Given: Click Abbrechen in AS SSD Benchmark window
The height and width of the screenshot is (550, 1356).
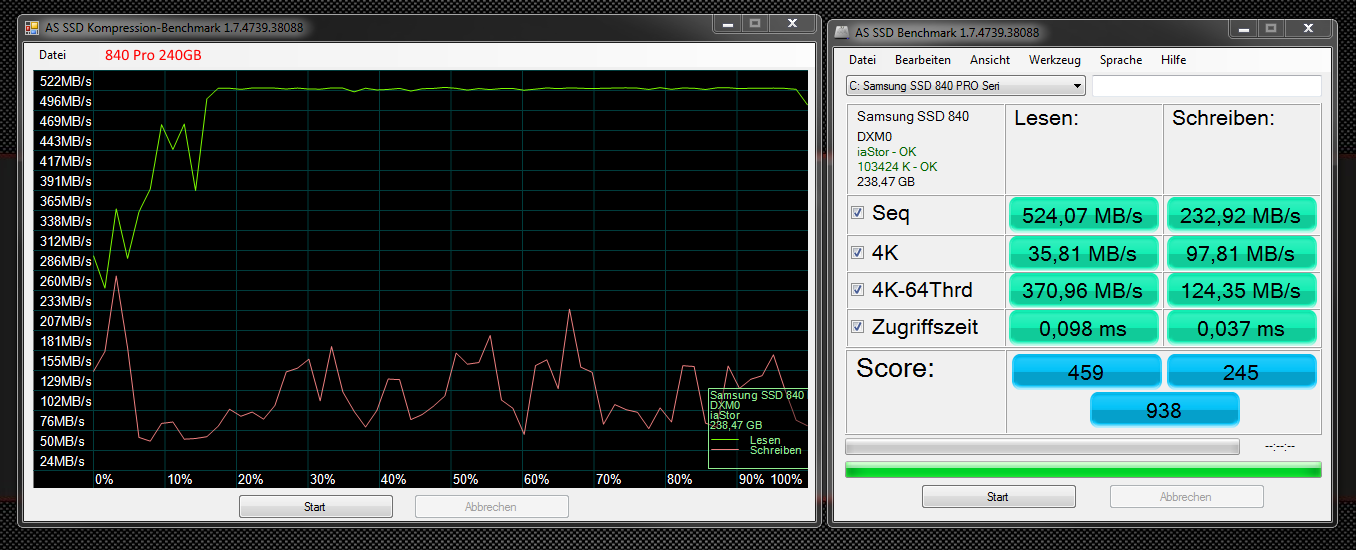Looking at the screenshot, I should pyautogui.click(x=1186, y=497).
